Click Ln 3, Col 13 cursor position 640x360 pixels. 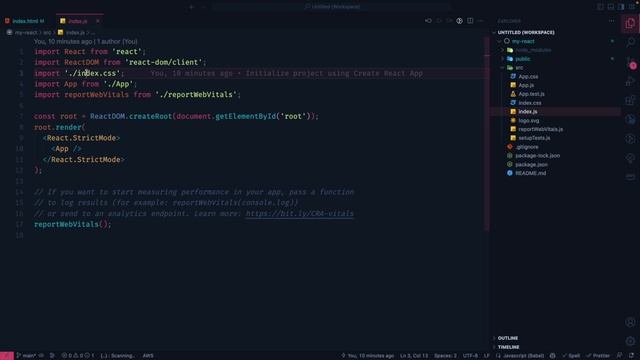[x=414, y=356]
